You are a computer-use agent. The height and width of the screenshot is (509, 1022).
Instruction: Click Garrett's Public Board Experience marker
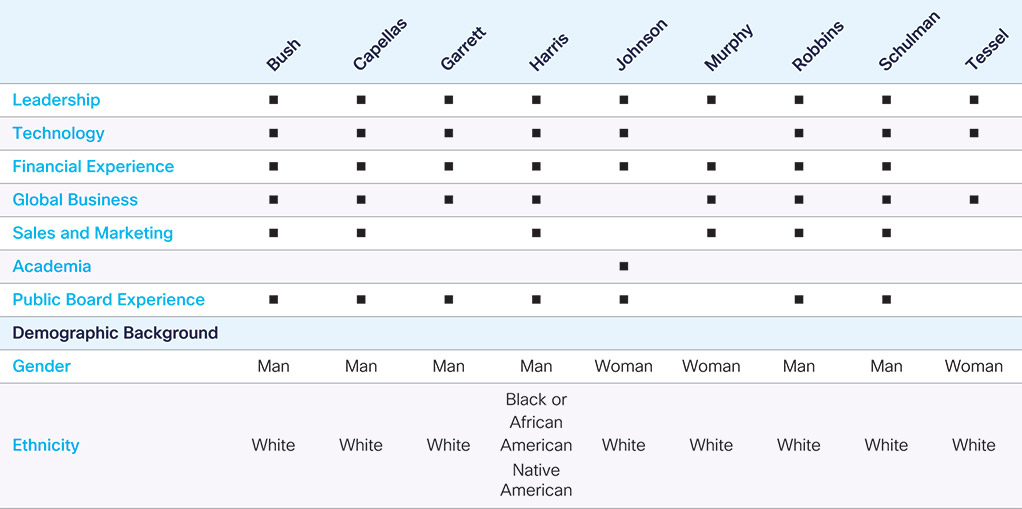tap(448, 300)
